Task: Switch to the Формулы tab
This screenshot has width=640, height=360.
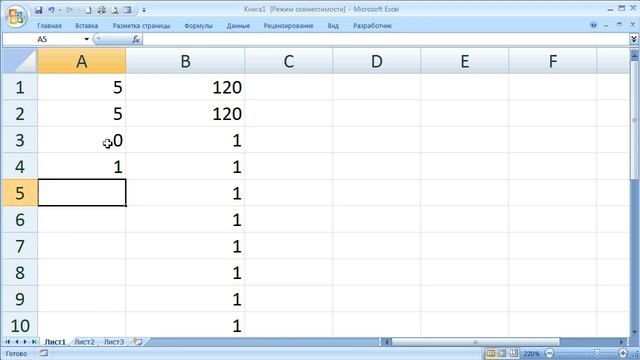Action: pos(198,26)
